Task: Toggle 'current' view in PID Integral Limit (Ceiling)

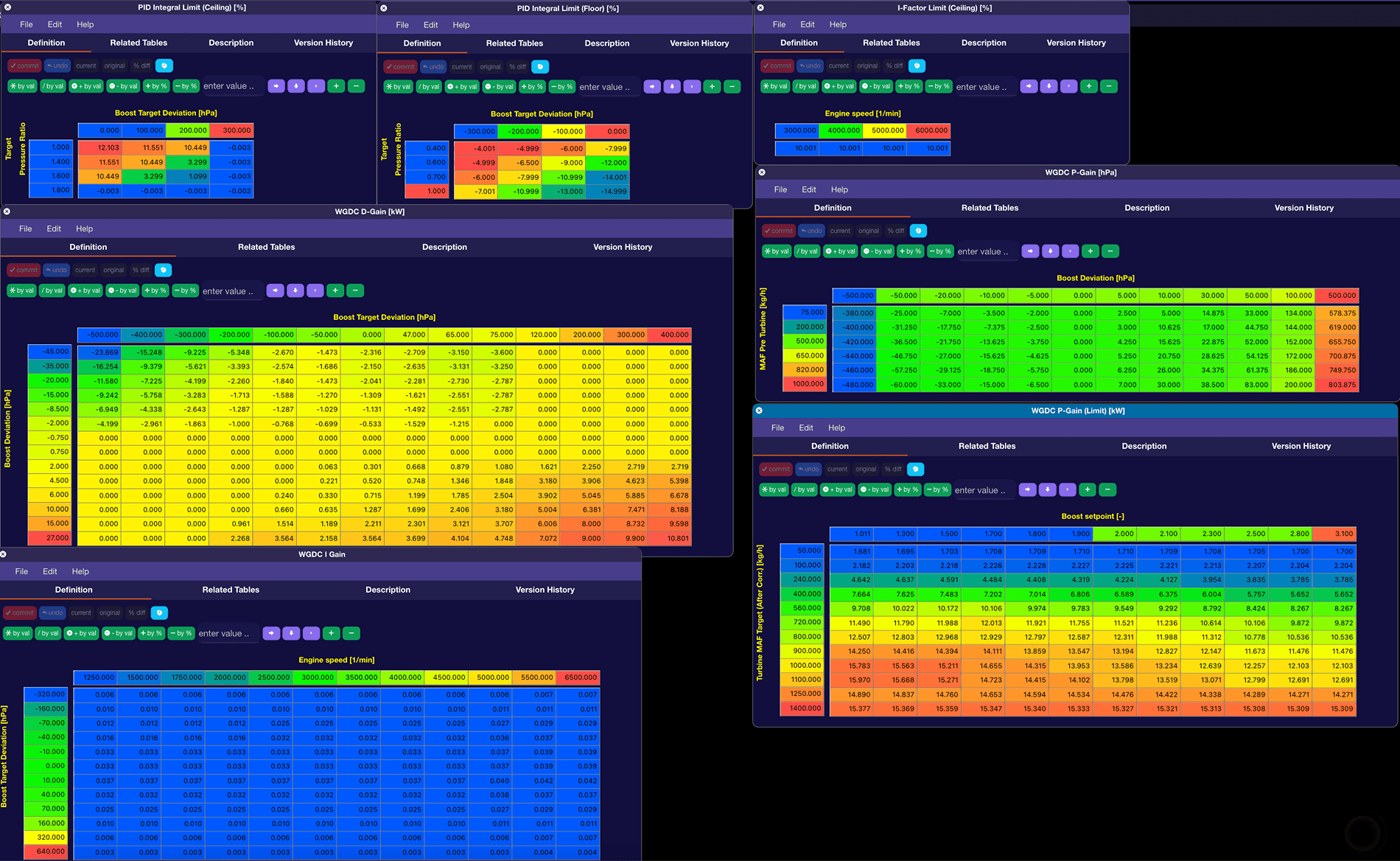Action: [x=86, y=66]
